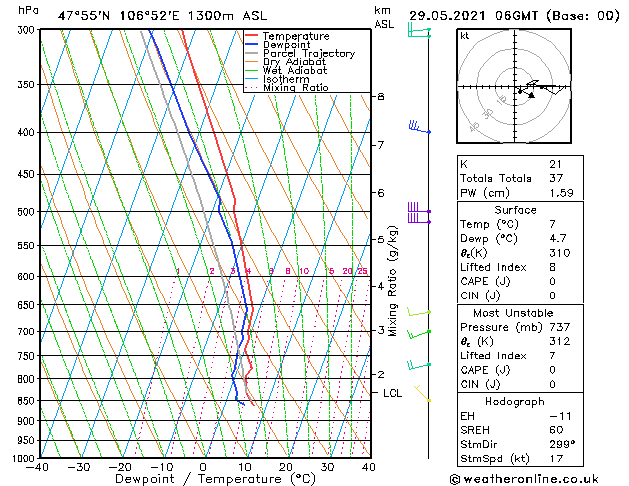Click the "800" pressure axis label
629x486 pixels.
(28, 379)
